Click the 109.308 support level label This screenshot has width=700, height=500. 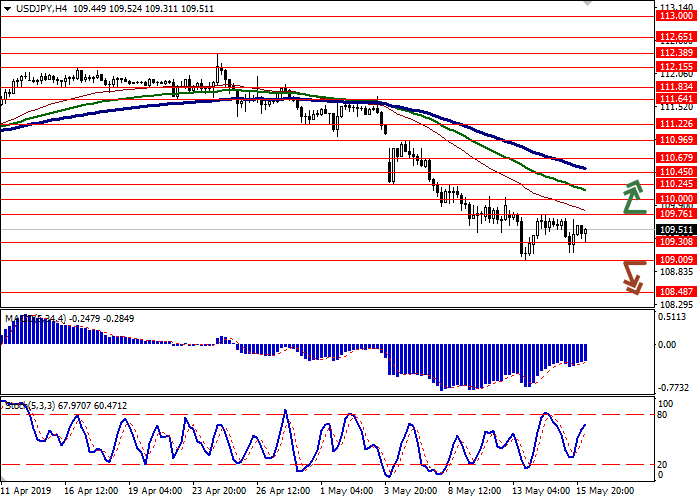point(676,242)
